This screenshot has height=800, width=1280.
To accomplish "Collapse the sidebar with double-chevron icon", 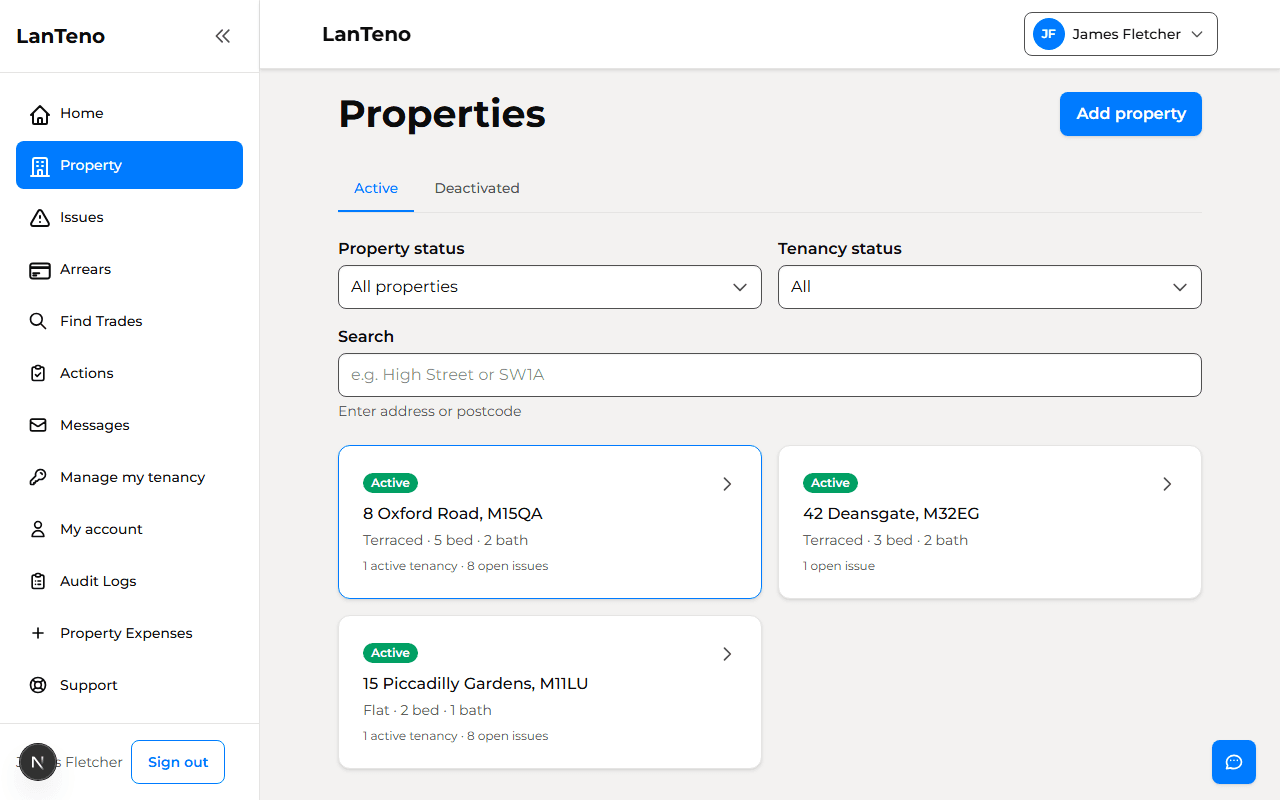I will [223, 36].
